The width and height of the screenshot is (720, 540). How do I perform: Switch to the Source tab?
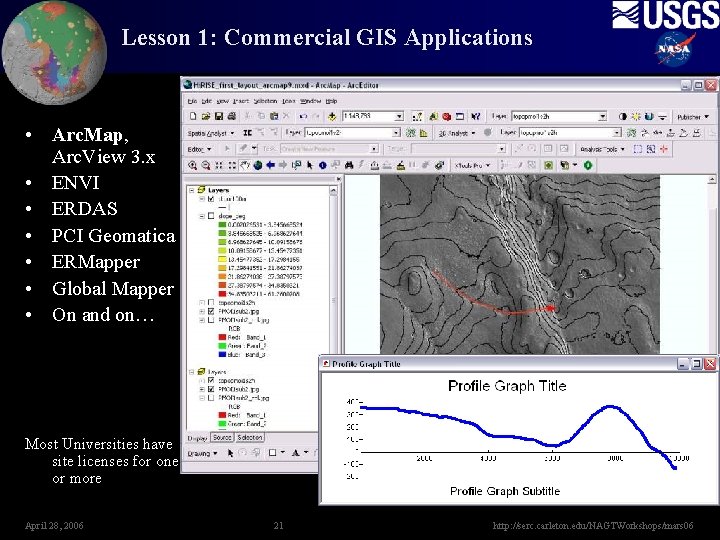pos(222,438)
